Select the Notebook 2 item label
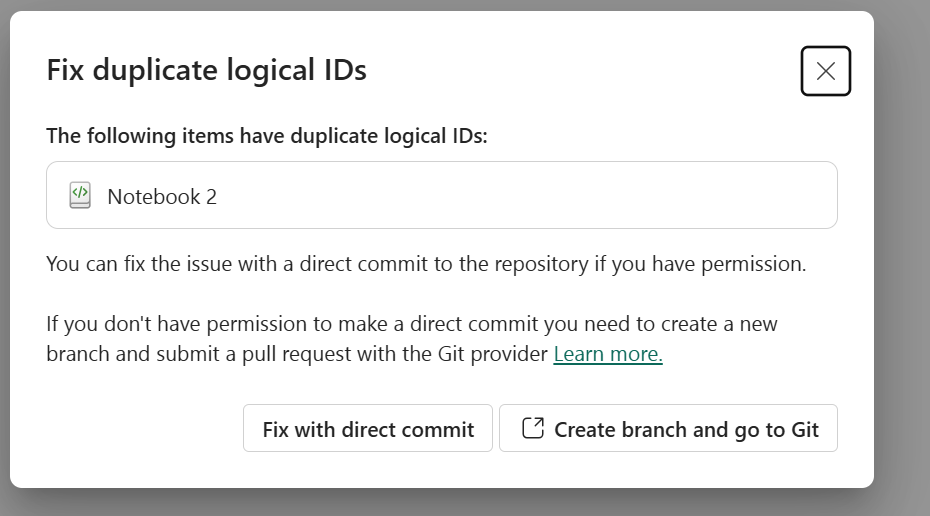The image size is (930, 516). click(162, 197)
